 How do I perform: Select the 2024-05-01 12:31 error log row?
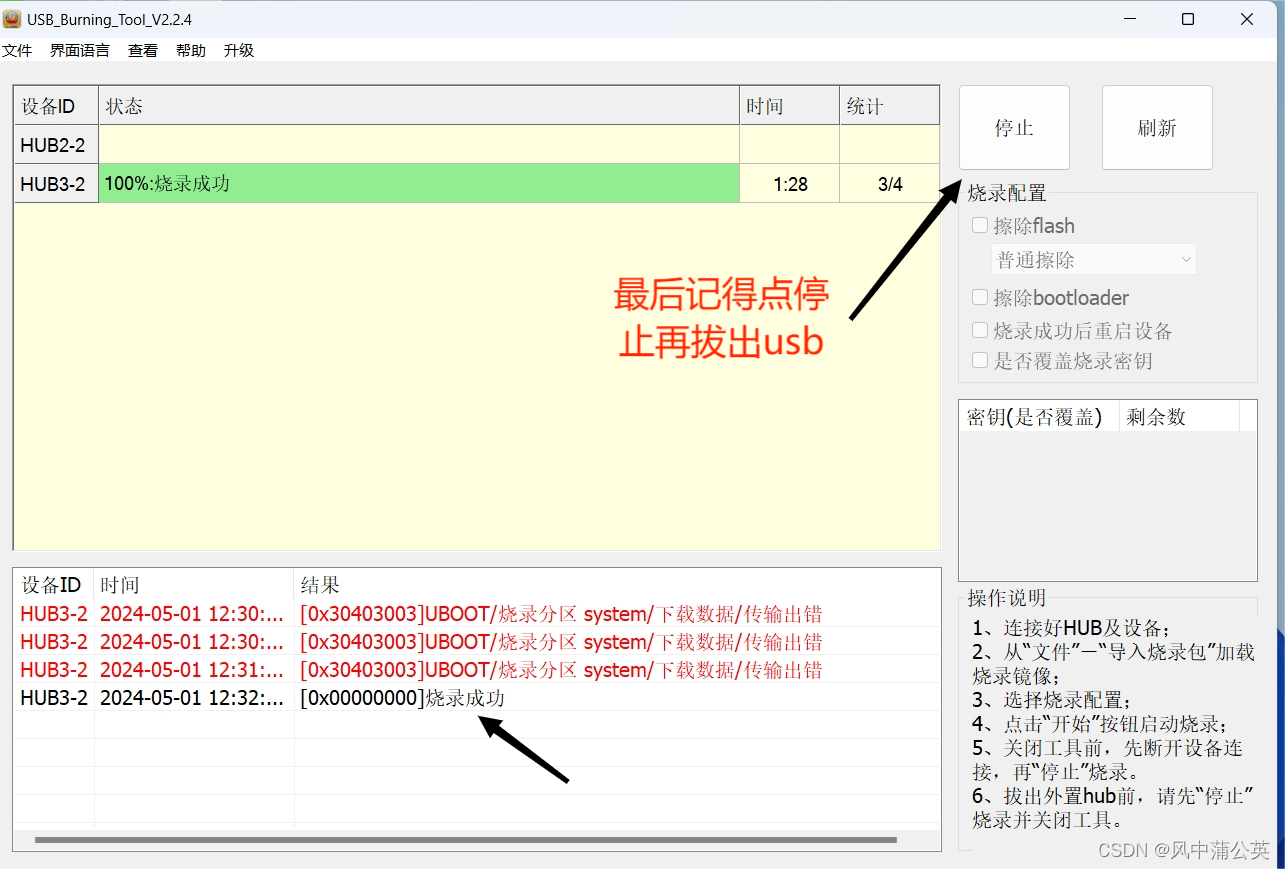(x=476, y=670)
